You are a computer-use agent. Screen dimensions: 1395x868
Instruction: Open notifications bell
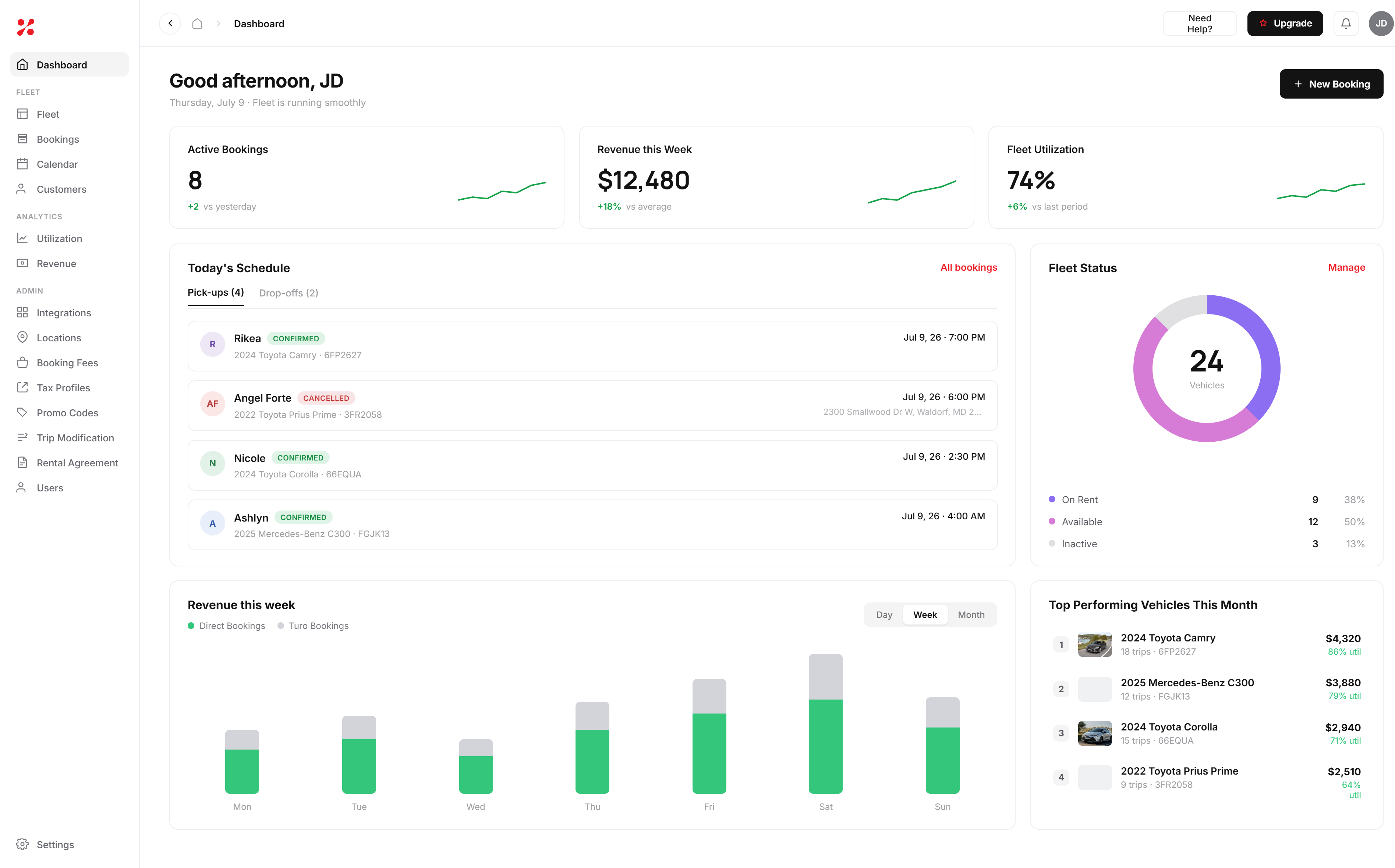[x=1346, y=24]
